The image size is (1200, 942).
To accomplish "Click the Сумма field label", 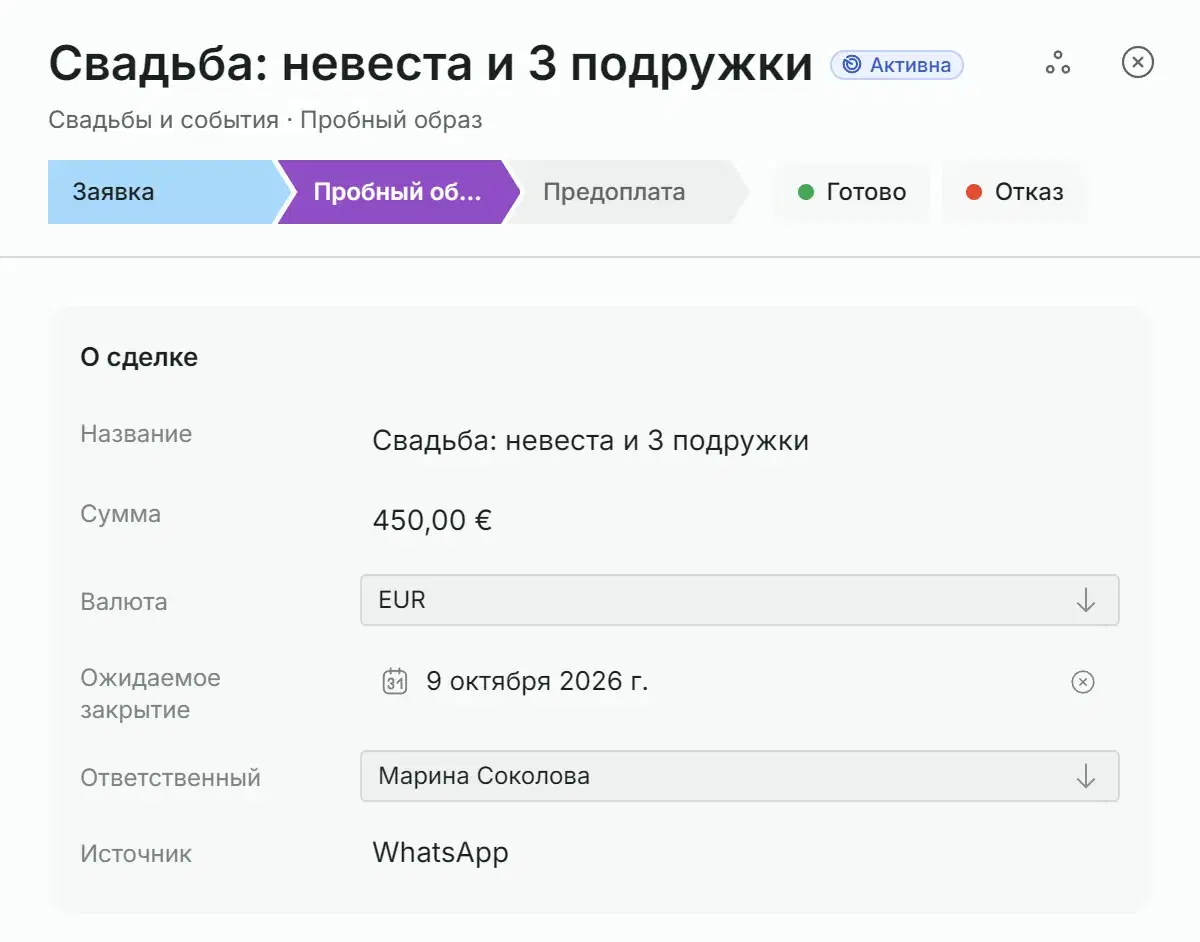I will pyautogui.click(x=120, y=514).
